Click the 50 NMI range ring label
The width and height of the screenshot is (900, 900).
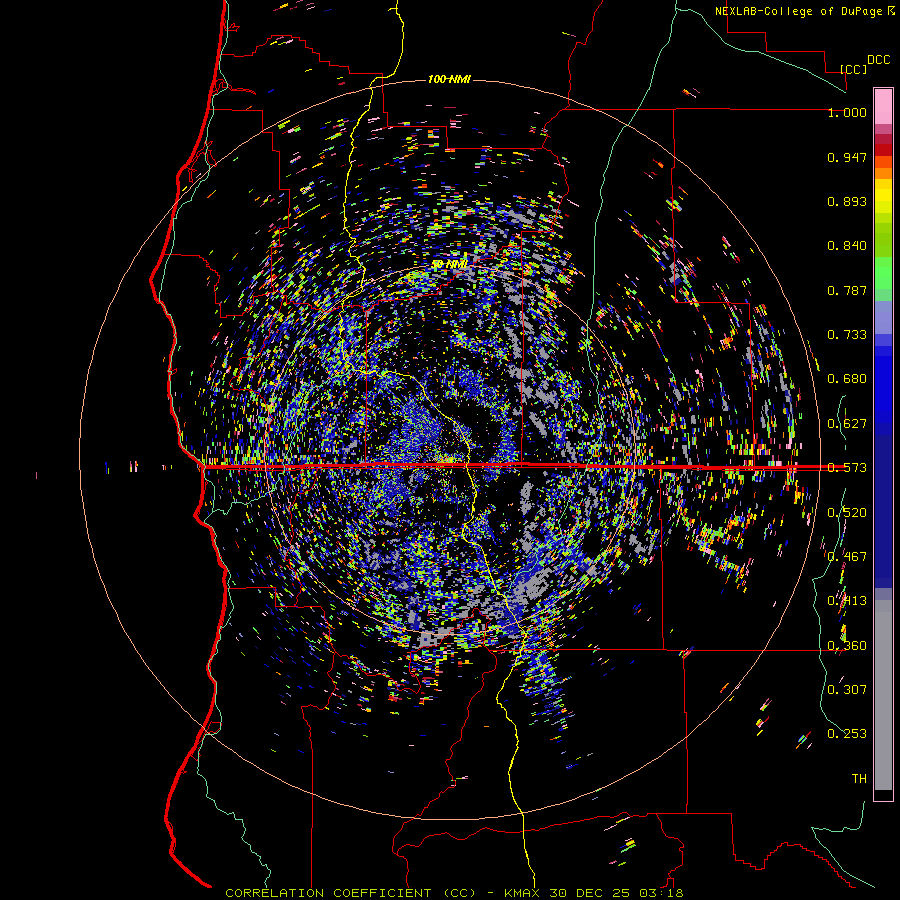[x=449, y=264]
